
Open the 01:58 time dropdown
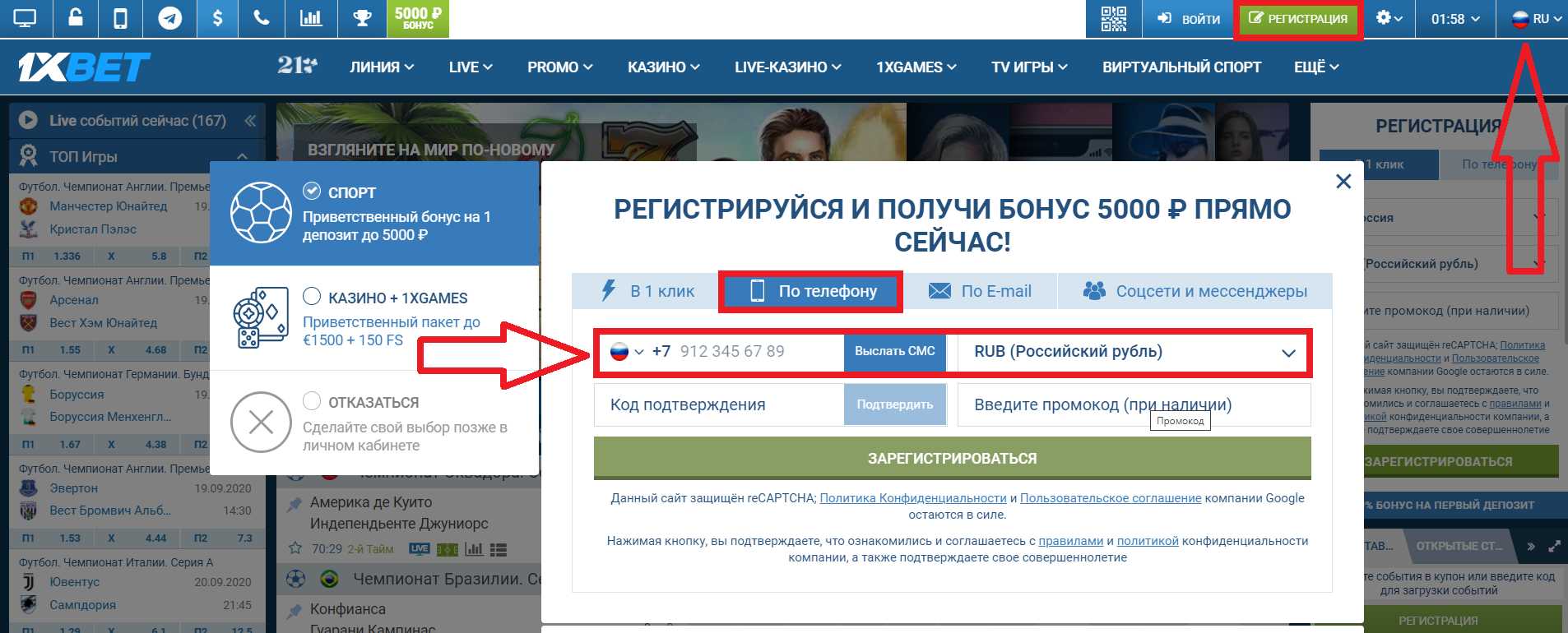1455,18
